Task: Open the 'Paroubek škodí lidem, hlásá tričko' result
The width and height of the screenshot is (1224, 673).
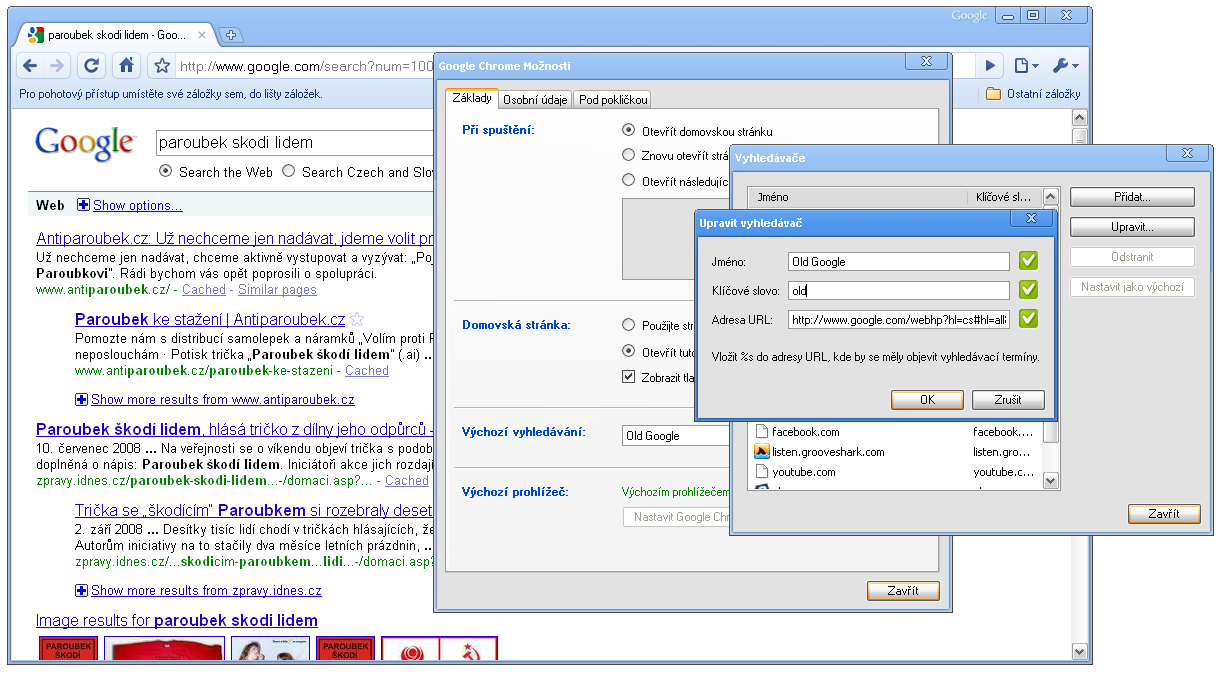Action: (234, 430)
